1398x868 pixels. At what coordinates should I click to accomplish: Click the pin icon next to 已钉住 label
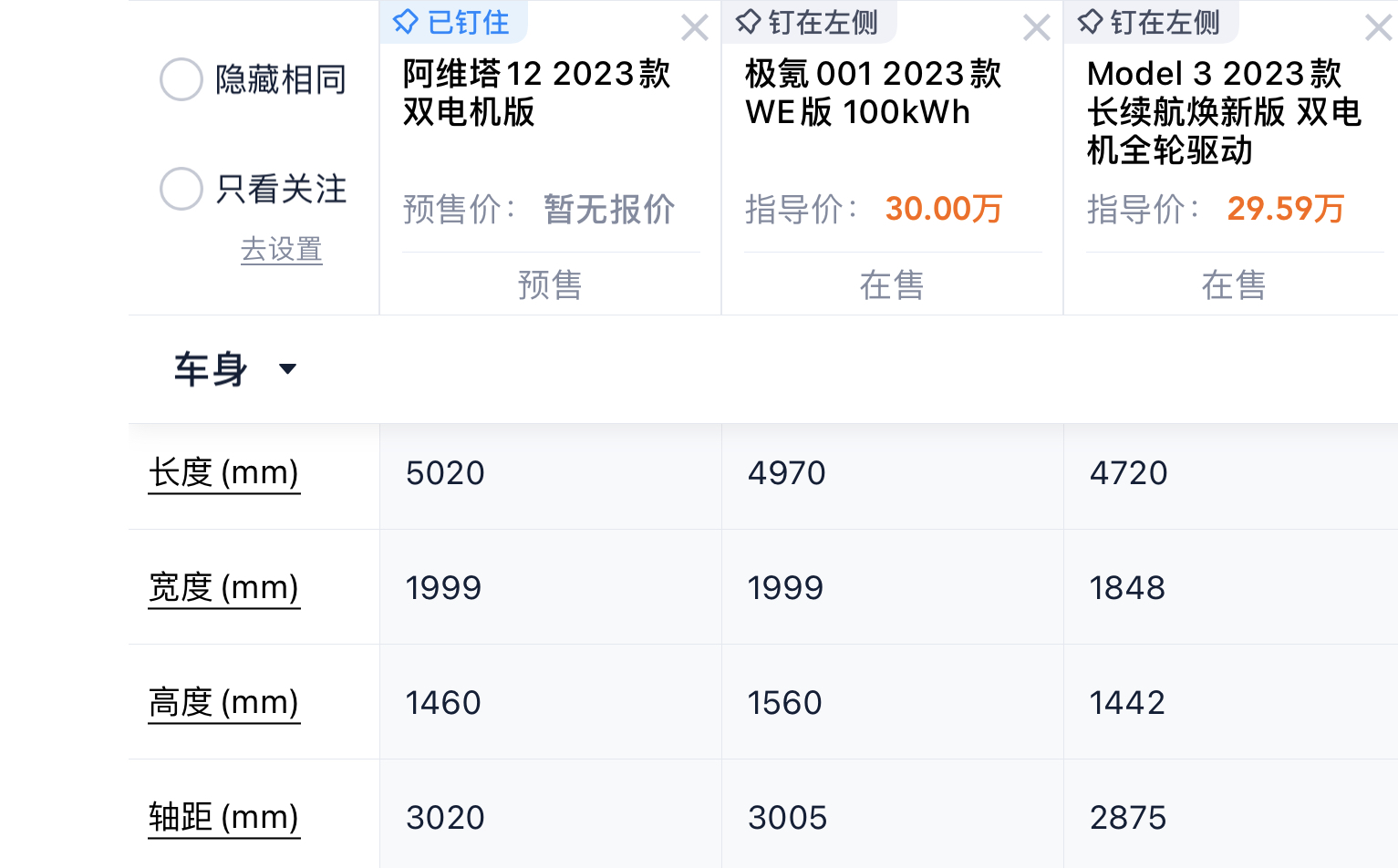(405, 22)
